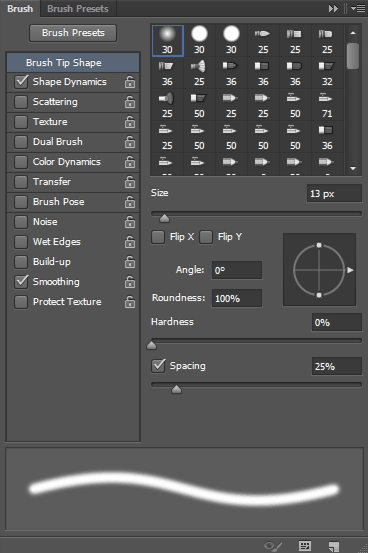The image size is (368, 553).
Task: Click the brush tip list scroll-up arrow
Action: (353, 33)
